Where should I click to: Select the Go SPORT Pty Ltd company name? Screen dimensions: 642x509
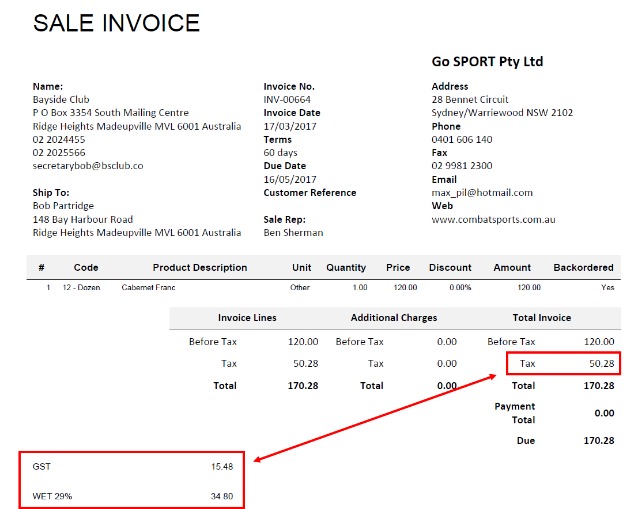487,62
